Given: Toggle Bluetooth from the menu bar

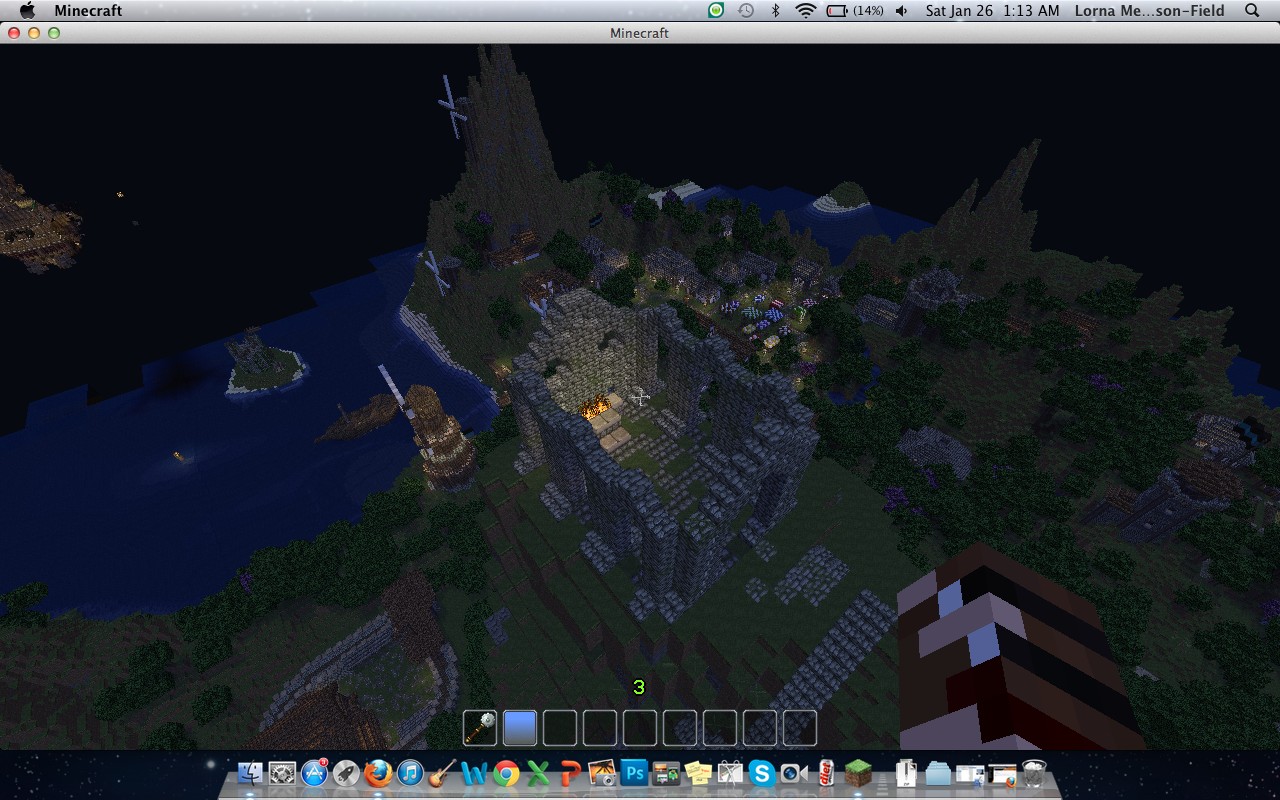Looking at the screenshot, I should [x=776, y=11].
